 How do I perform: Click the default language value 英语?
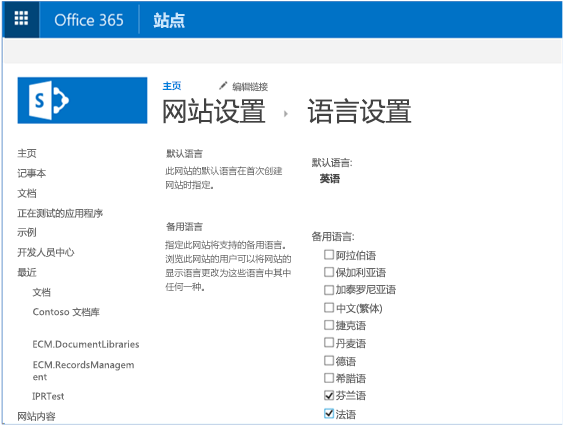[x=329, y=178]
